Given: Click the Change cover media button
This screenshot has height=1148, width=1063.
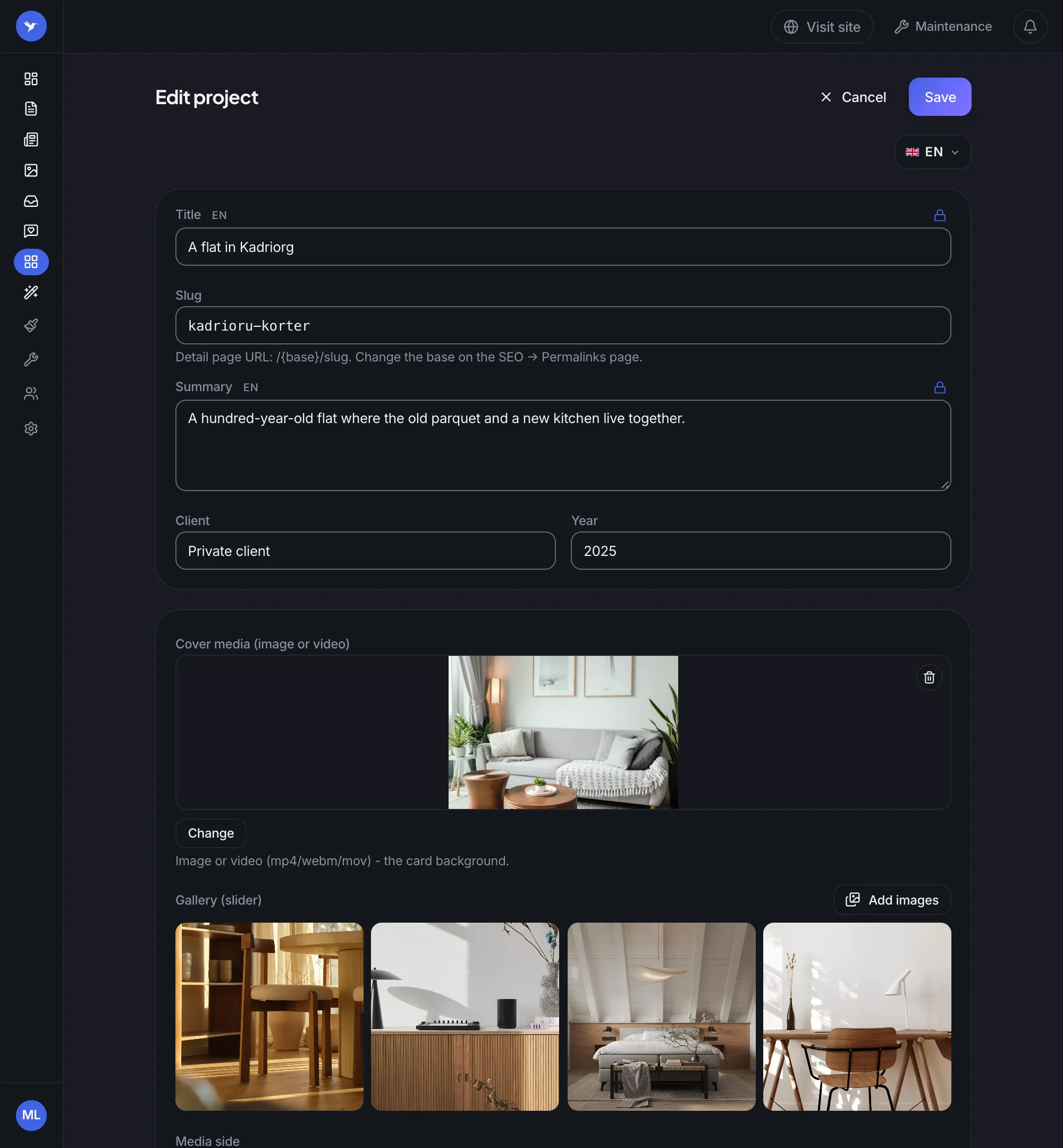Looking at the screenshot, I should [x=210, y=833].
